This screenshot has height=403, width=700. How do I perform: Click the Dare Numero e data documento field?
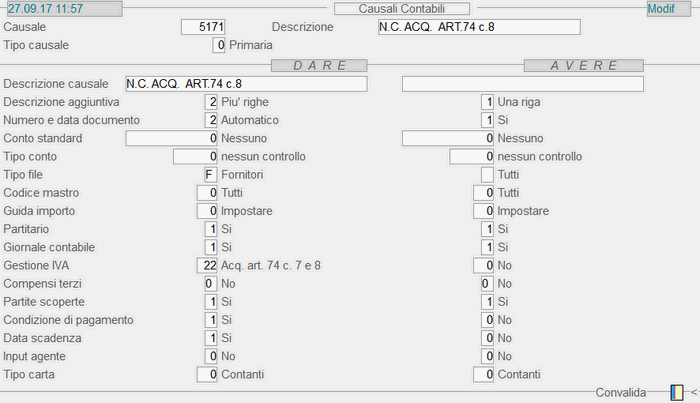(x=208, y=120)
